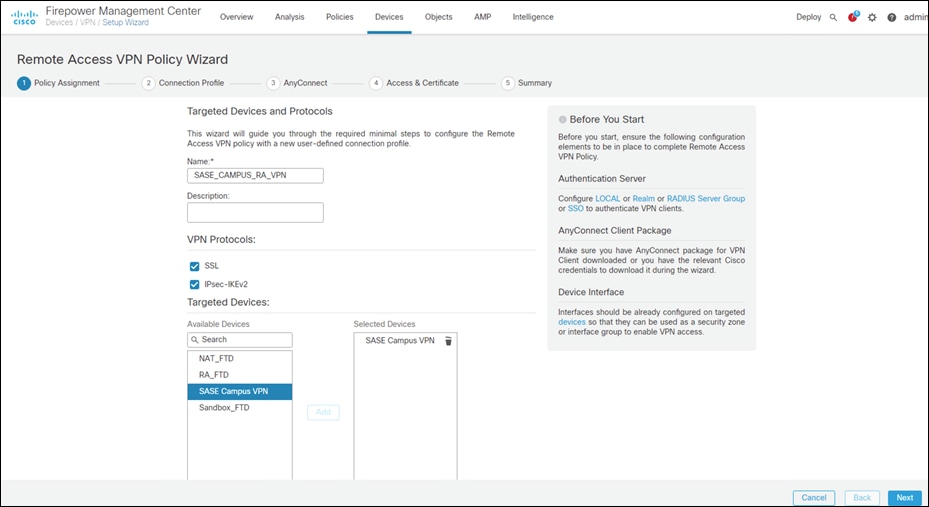Remove SASE Campus VPN with trash icon
Viewport: 929px width, 507px height.
coord(449,341)
